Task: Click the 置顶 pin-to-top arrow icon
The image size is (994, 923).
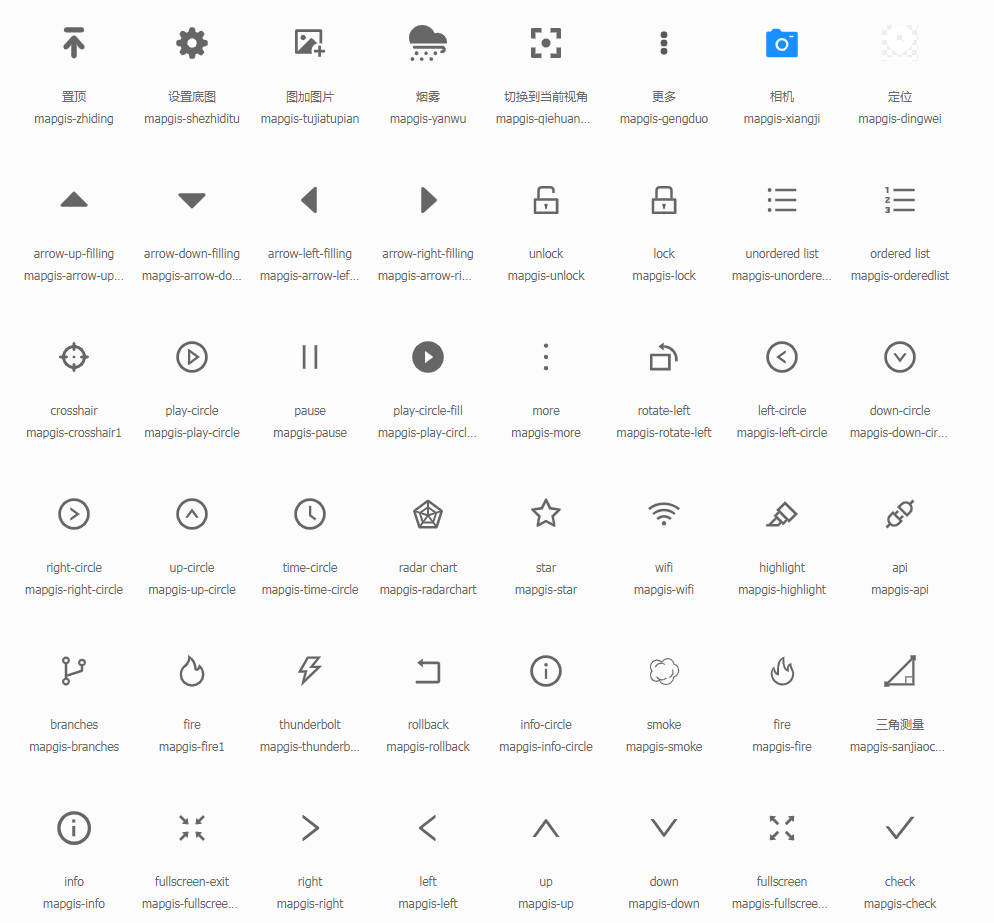Action: (74, 43)
